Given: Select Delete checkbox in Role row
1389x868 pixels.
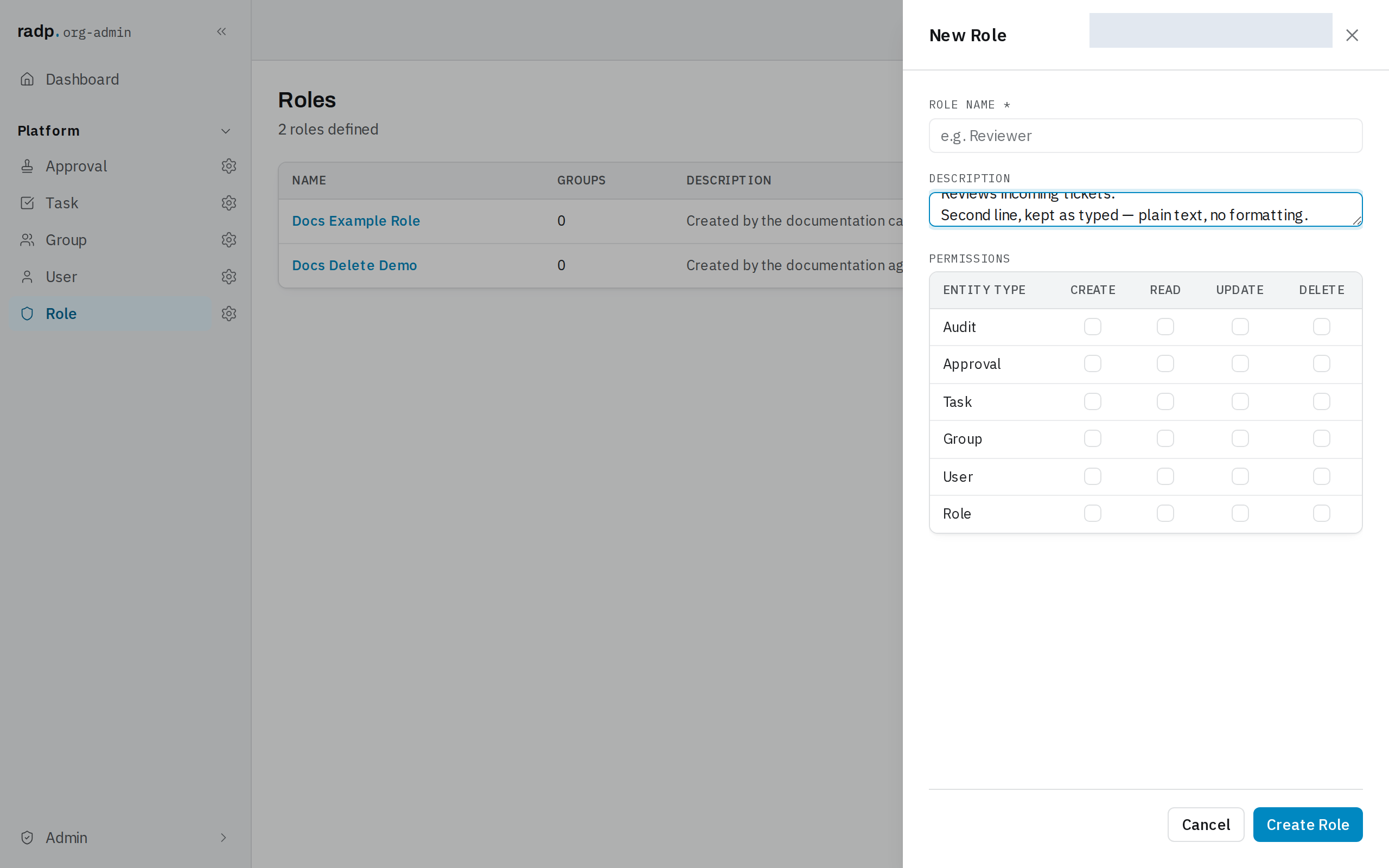Looking at the screenshot, I should point(1321,513).
